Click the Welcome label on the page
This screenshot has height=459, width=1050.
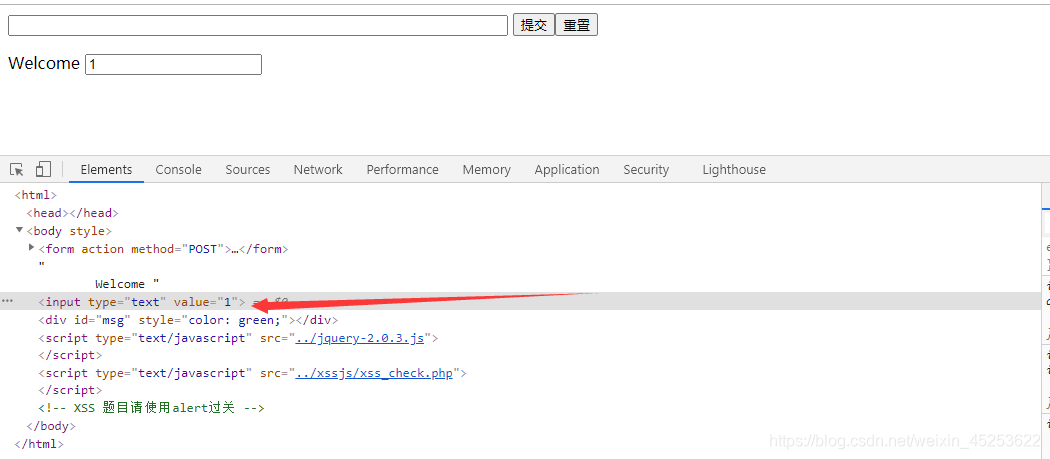pos(44,64)
